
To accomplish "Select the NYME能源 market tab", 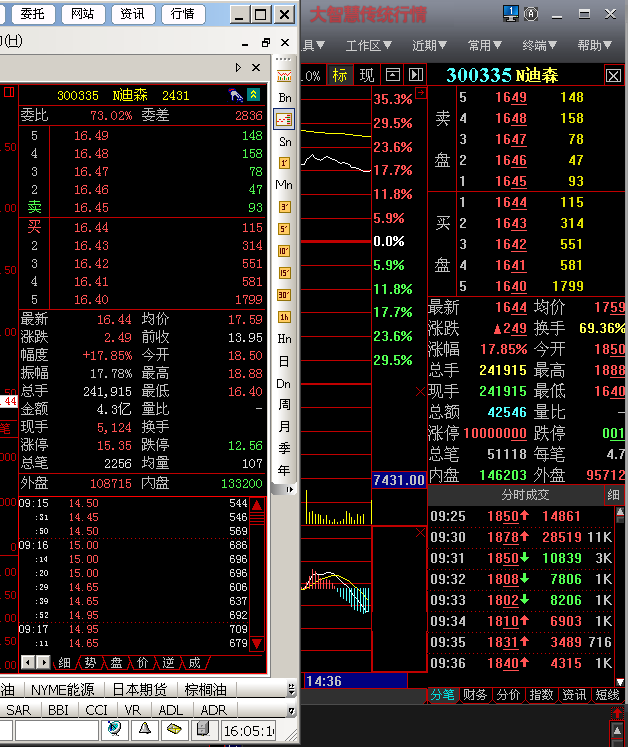I will tap(63, 689).
